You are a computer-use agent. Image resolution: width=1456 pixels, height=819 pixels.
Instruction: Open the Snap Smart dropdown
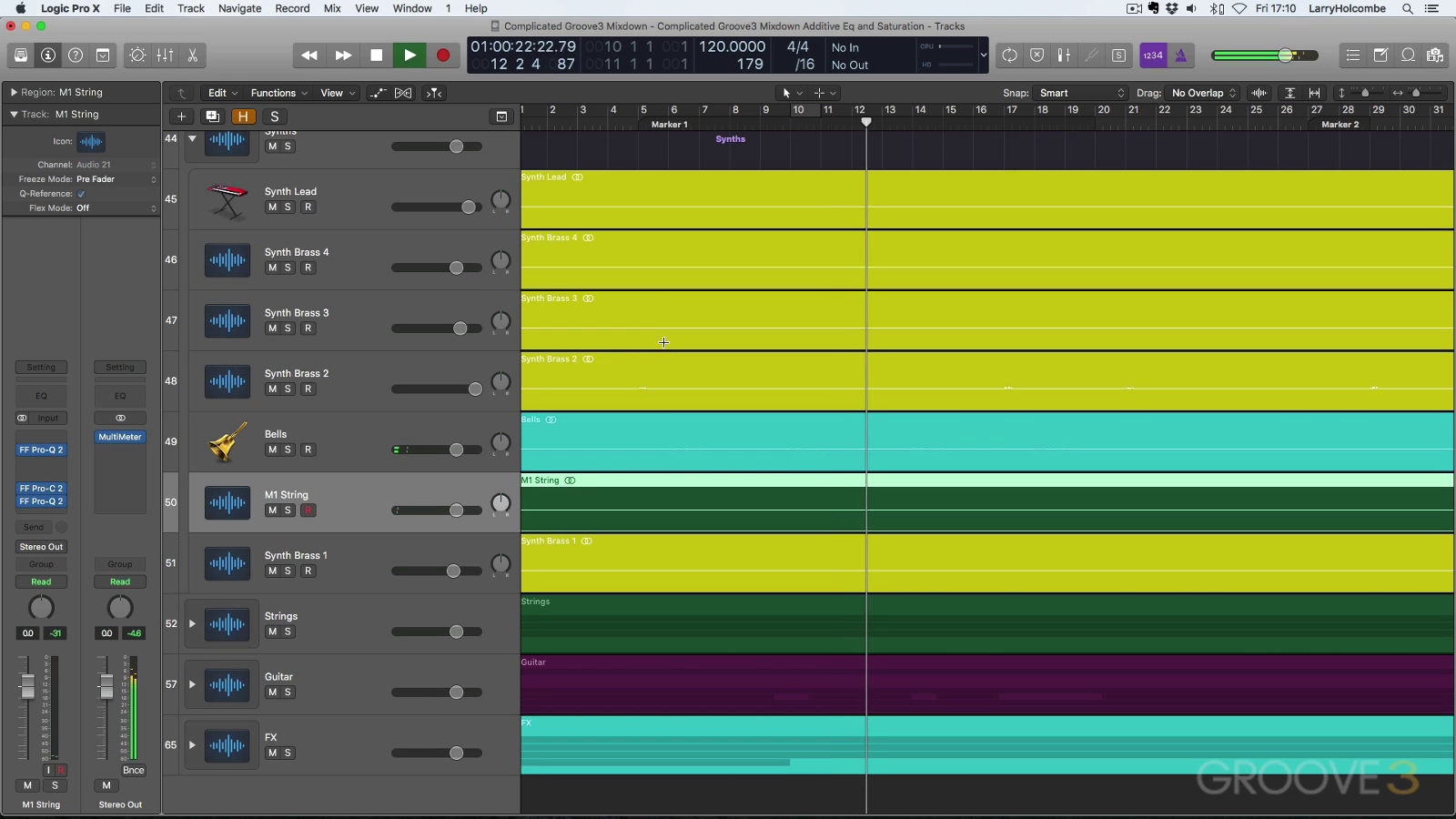pos(1081,93)
